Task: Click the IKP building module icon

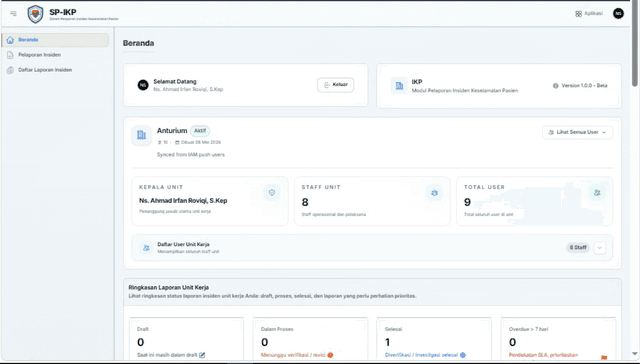Action: 399,85
